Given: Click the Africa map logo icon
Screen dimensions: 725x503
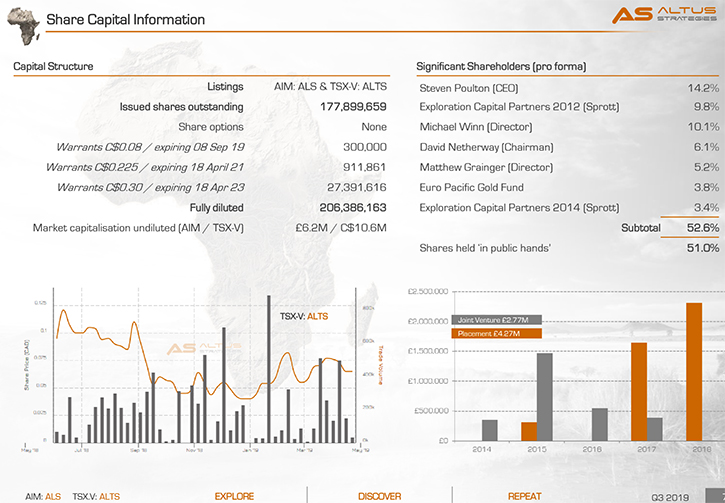Looking at the screenshot, I should click(23, 26).
